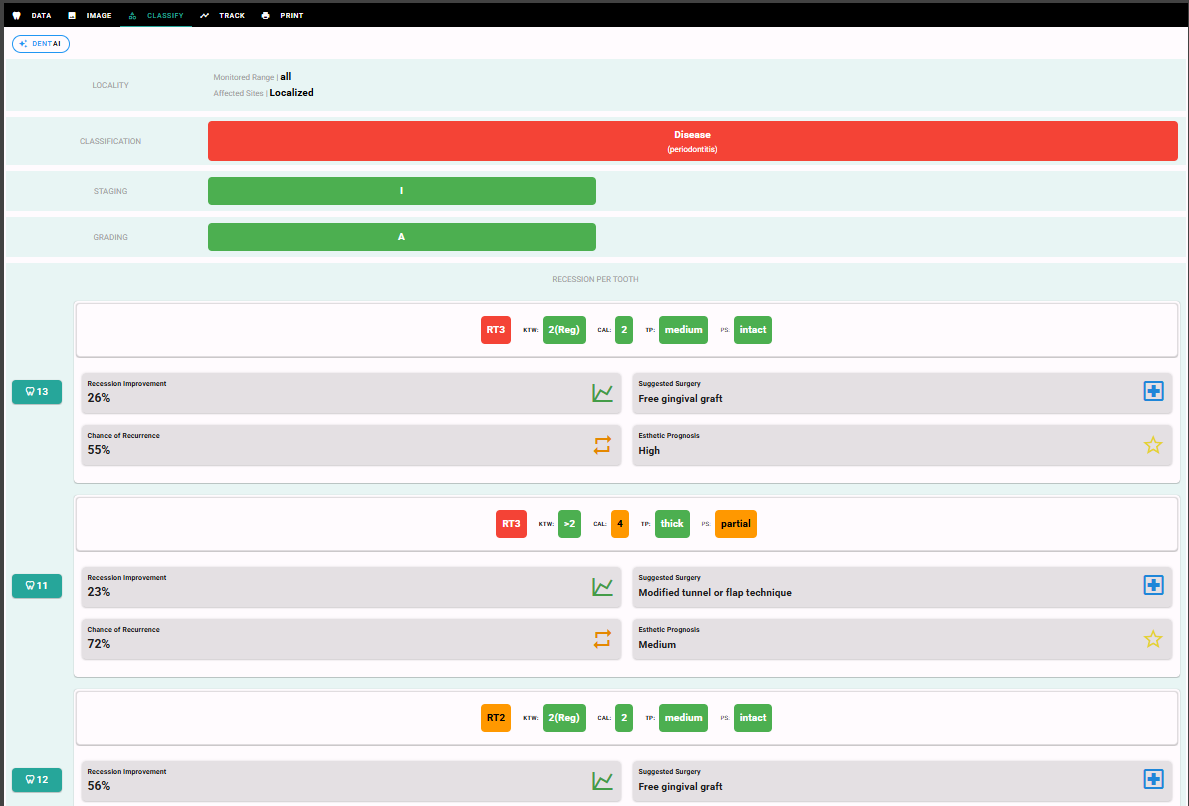The height and width of the screenshot is (806, 1189).
Task: Click the STAGING row label
Action: 111,192
